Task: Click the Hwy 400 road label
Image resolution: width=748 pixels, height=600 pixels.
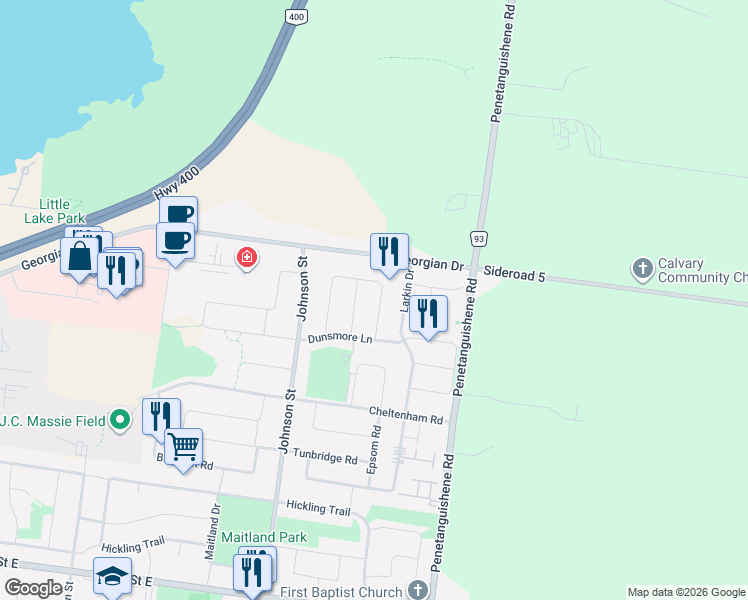Action: pos(177,183)
